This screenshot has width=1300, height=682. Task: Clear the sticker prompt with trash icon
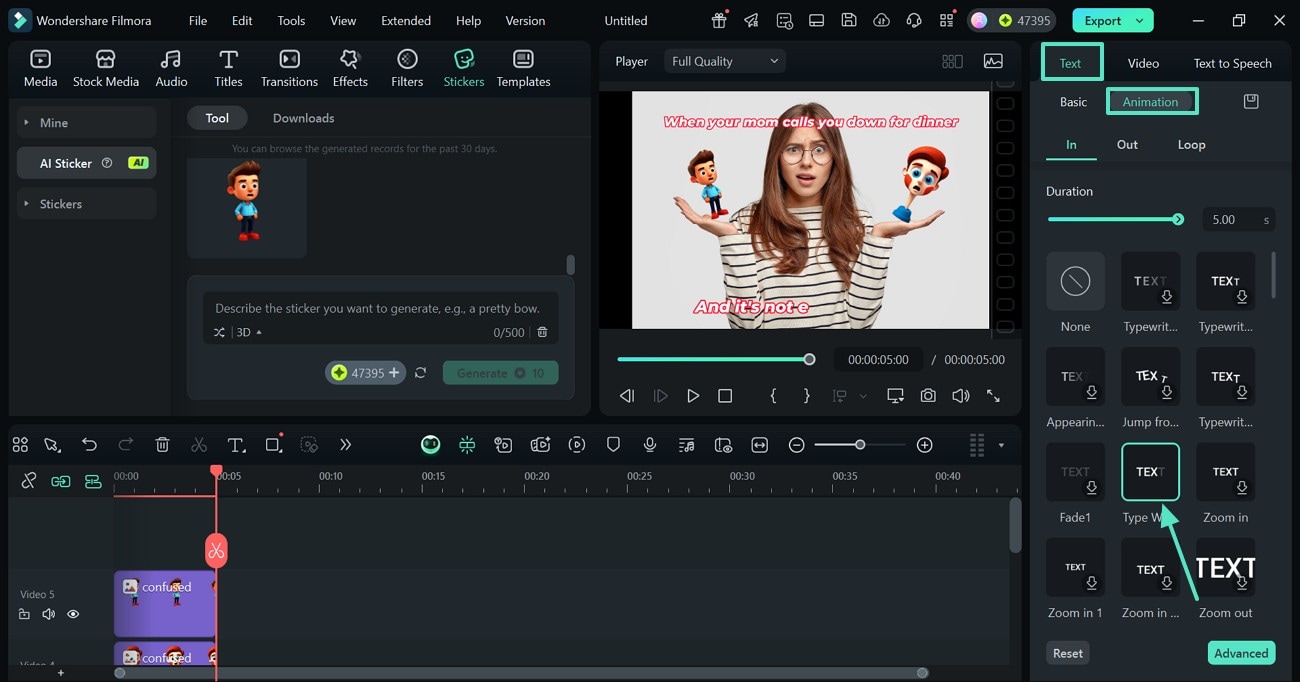[x=542, y=332]
